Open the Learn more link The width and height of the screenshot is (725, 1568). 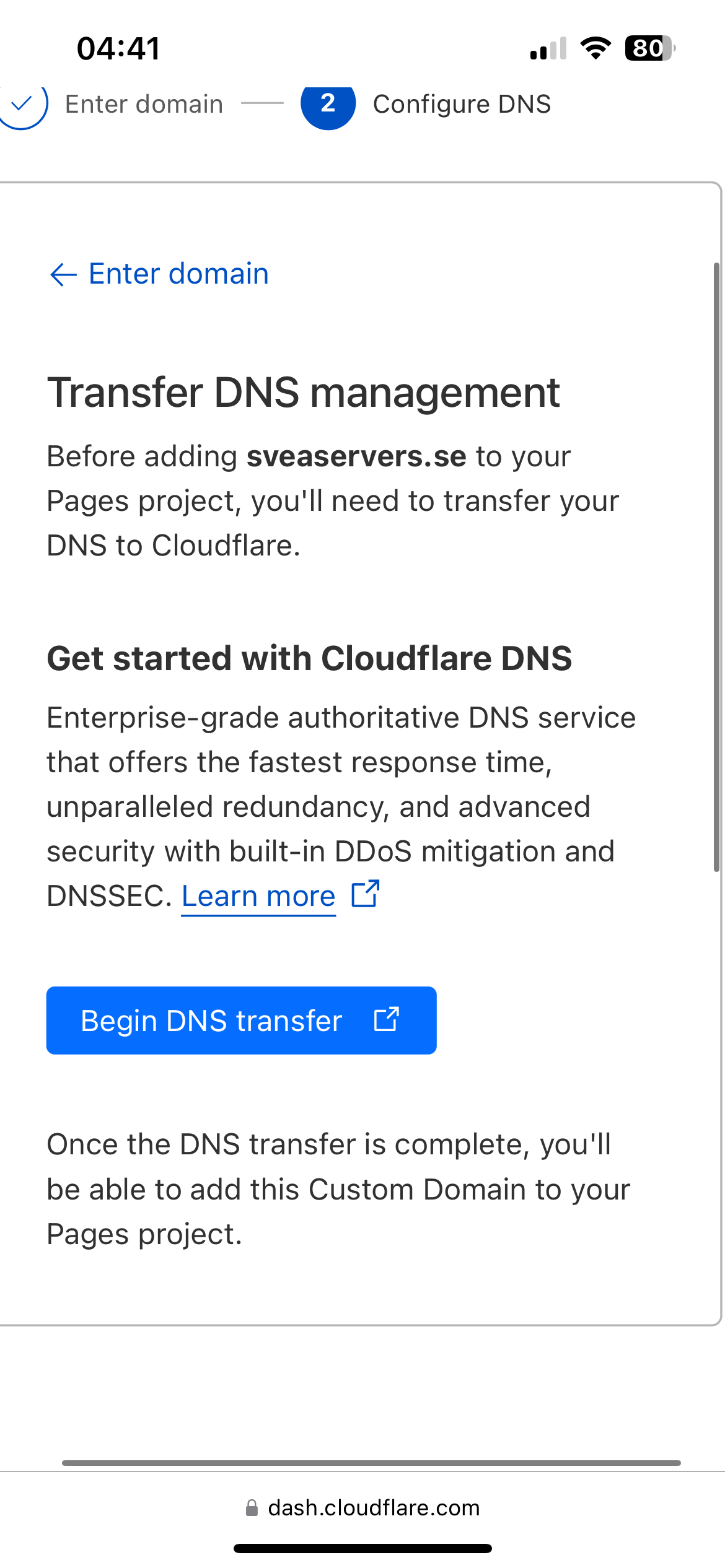258,896
